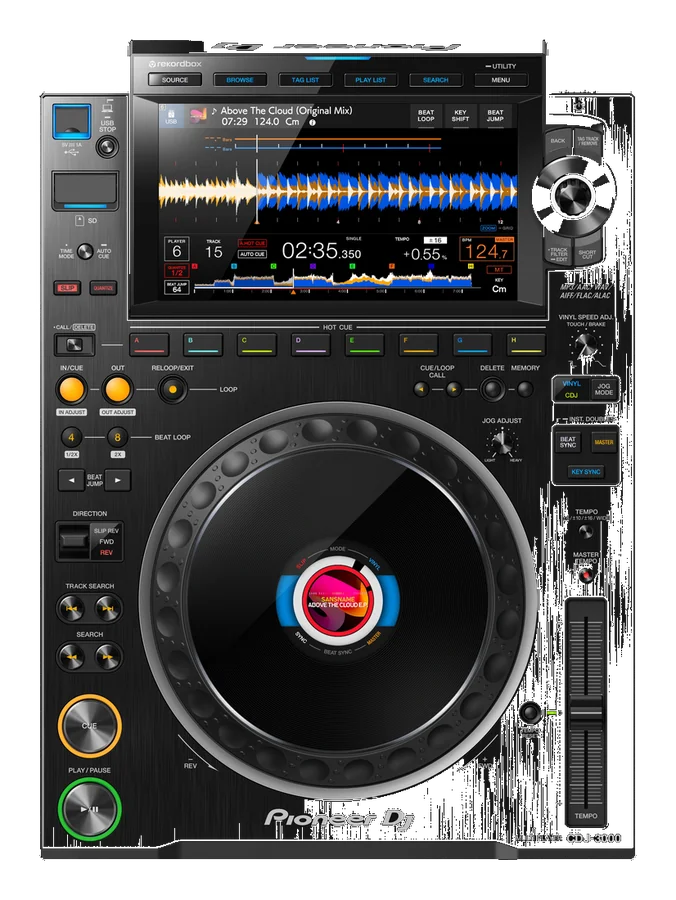Enable BEAT SYNC button
Viewport: 676px width, 900px height.
tap(568, 443)
